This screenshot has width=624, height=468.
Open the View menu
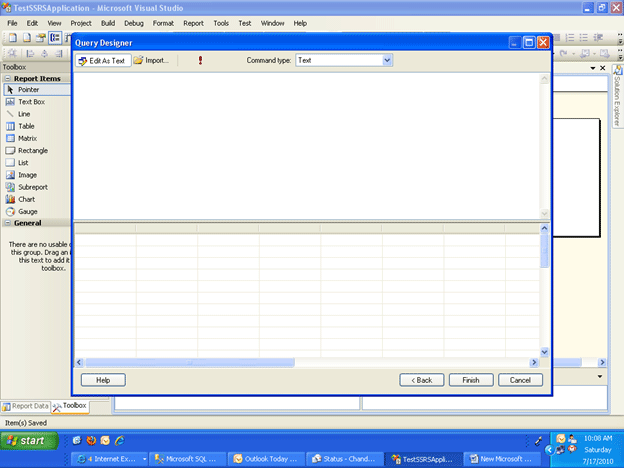click(55, 23)
